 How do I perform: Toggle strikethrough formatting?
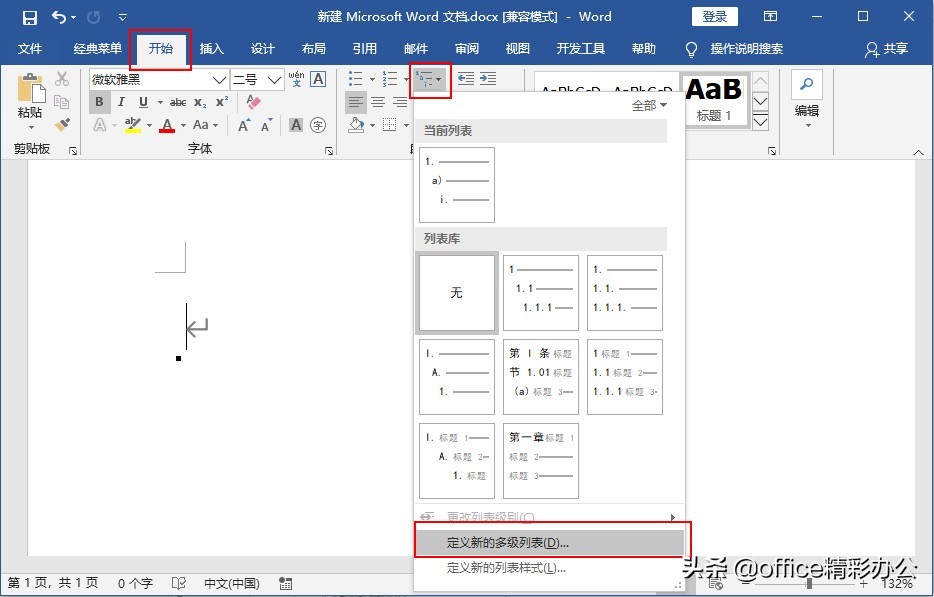coord(178,102)
